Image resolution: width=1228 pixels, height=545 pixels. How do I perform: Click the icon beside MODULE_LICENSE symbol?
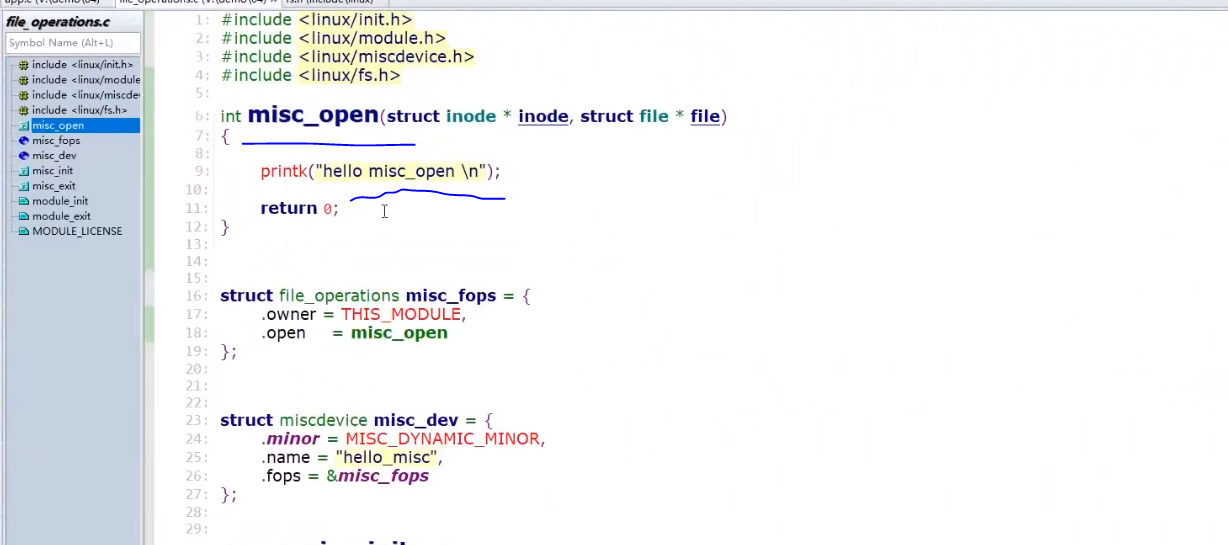point(23,231)
